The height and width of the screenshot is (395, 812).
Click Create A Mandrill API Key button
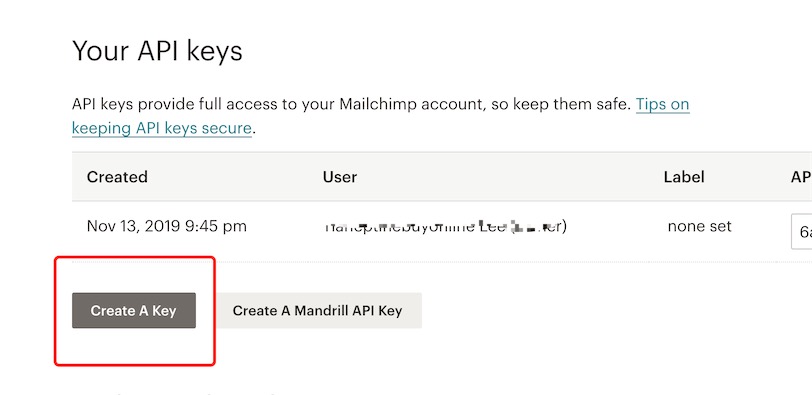point(317,311)
